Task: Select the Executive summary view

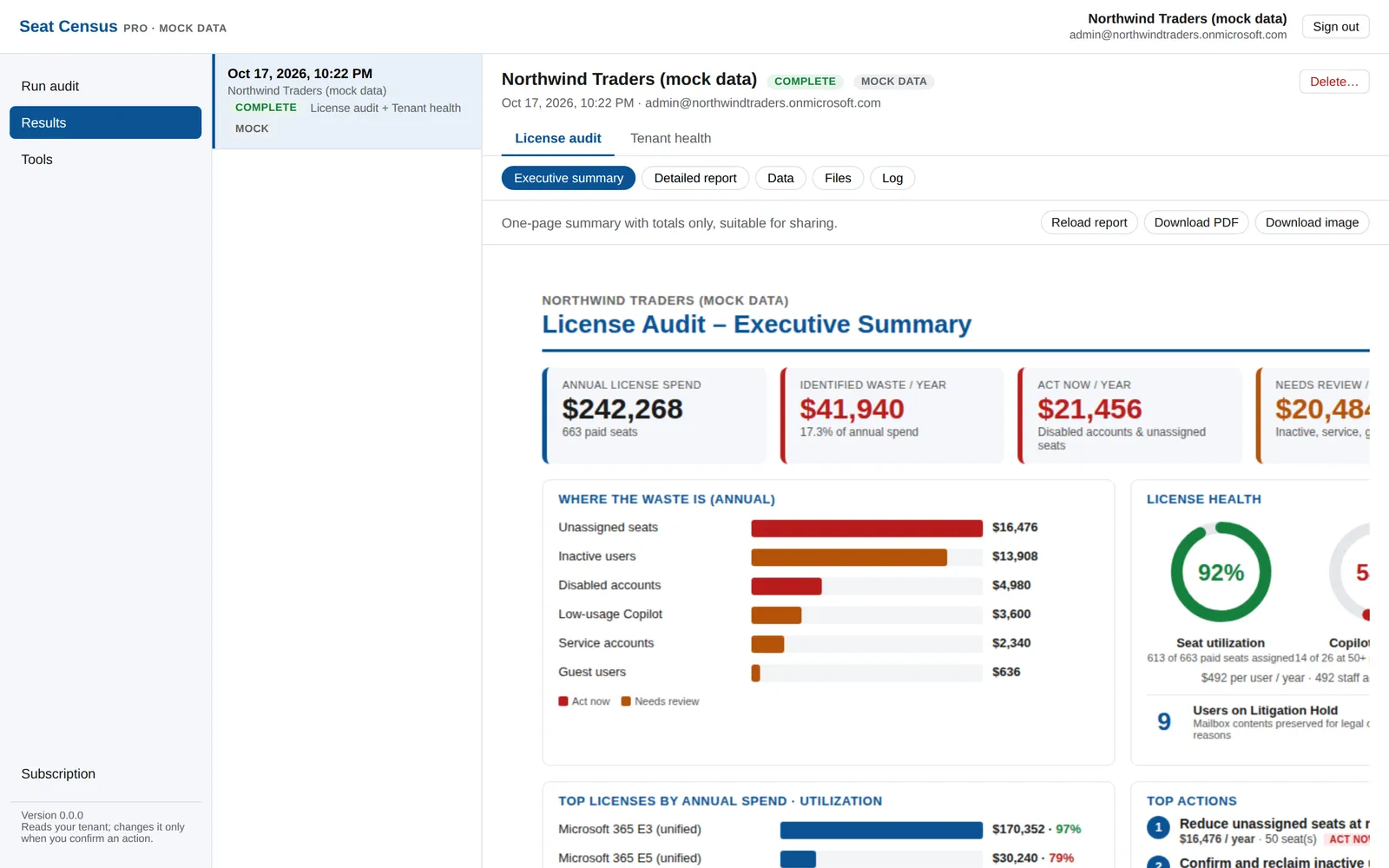Action: (569, 178)
